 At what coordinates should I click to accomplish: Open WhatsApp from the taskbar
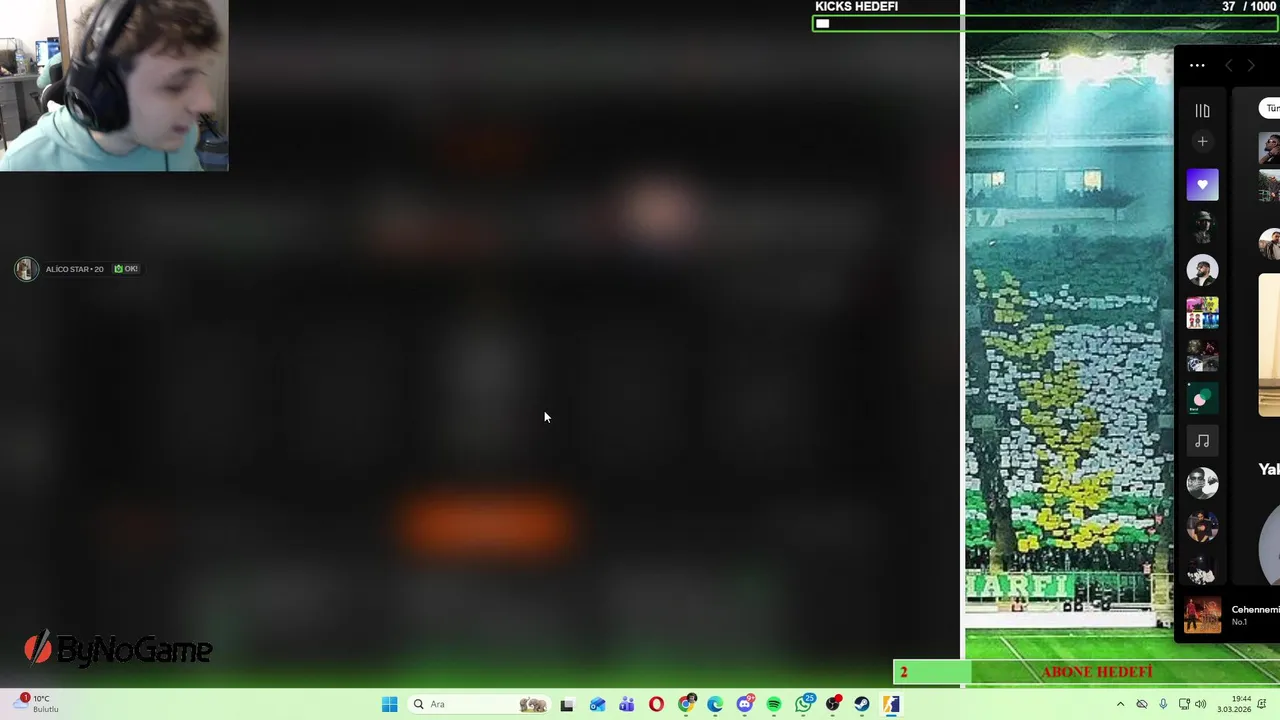[x=804, y=704]
